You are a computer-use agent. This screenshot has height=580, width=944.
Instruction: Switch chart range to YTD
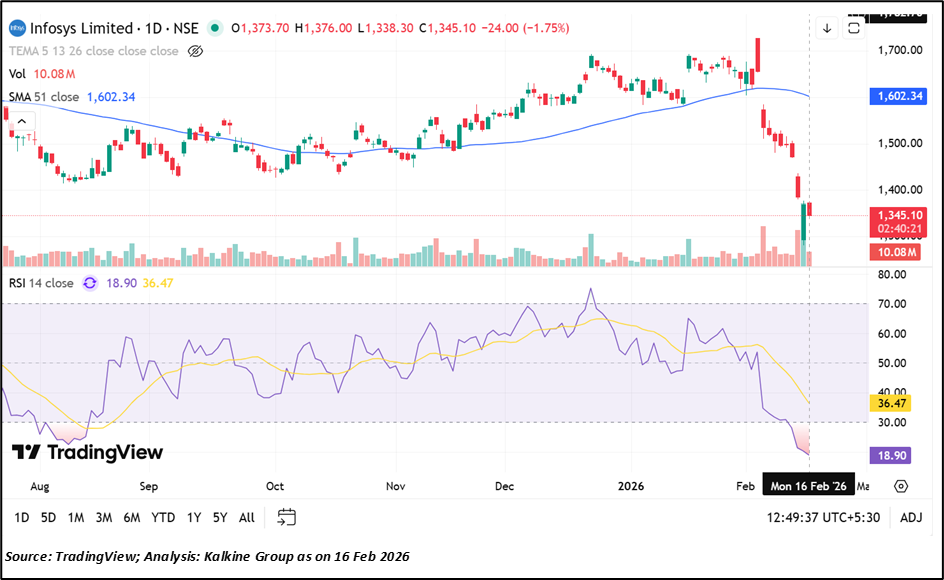(163, 517)
